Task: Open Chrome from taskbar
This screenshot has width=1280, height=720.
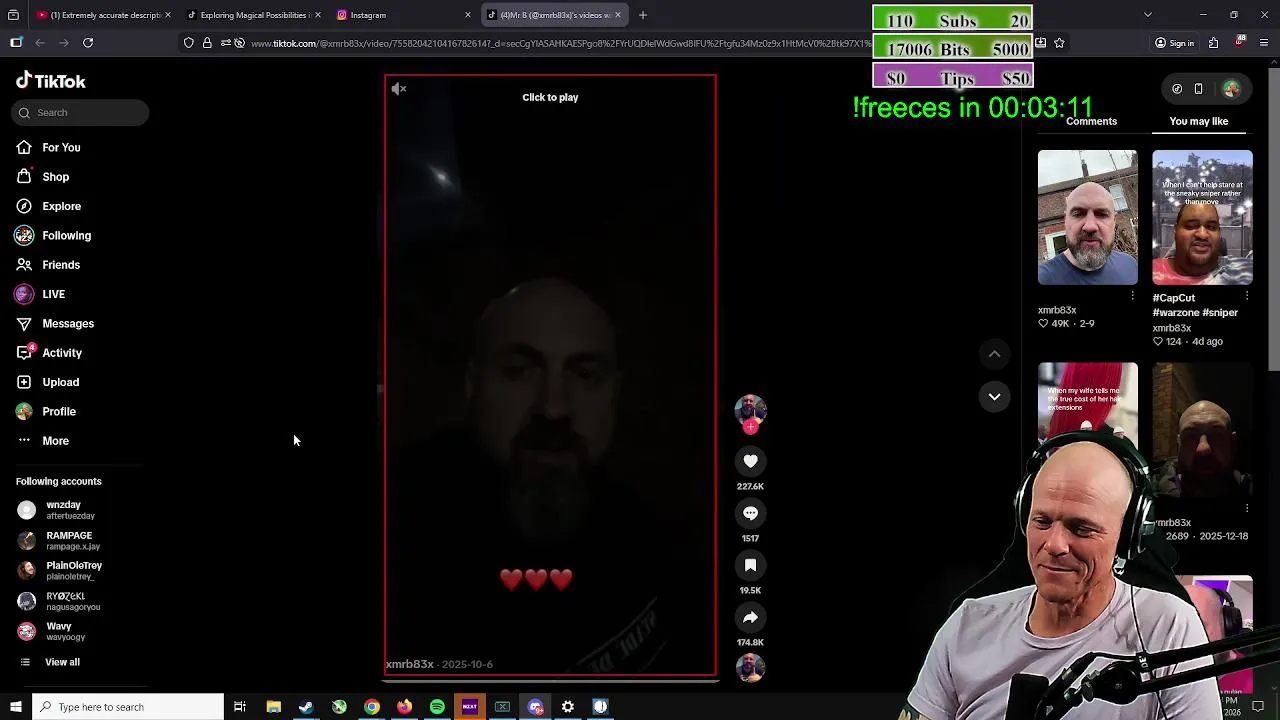Action: (x=371, y=707)
